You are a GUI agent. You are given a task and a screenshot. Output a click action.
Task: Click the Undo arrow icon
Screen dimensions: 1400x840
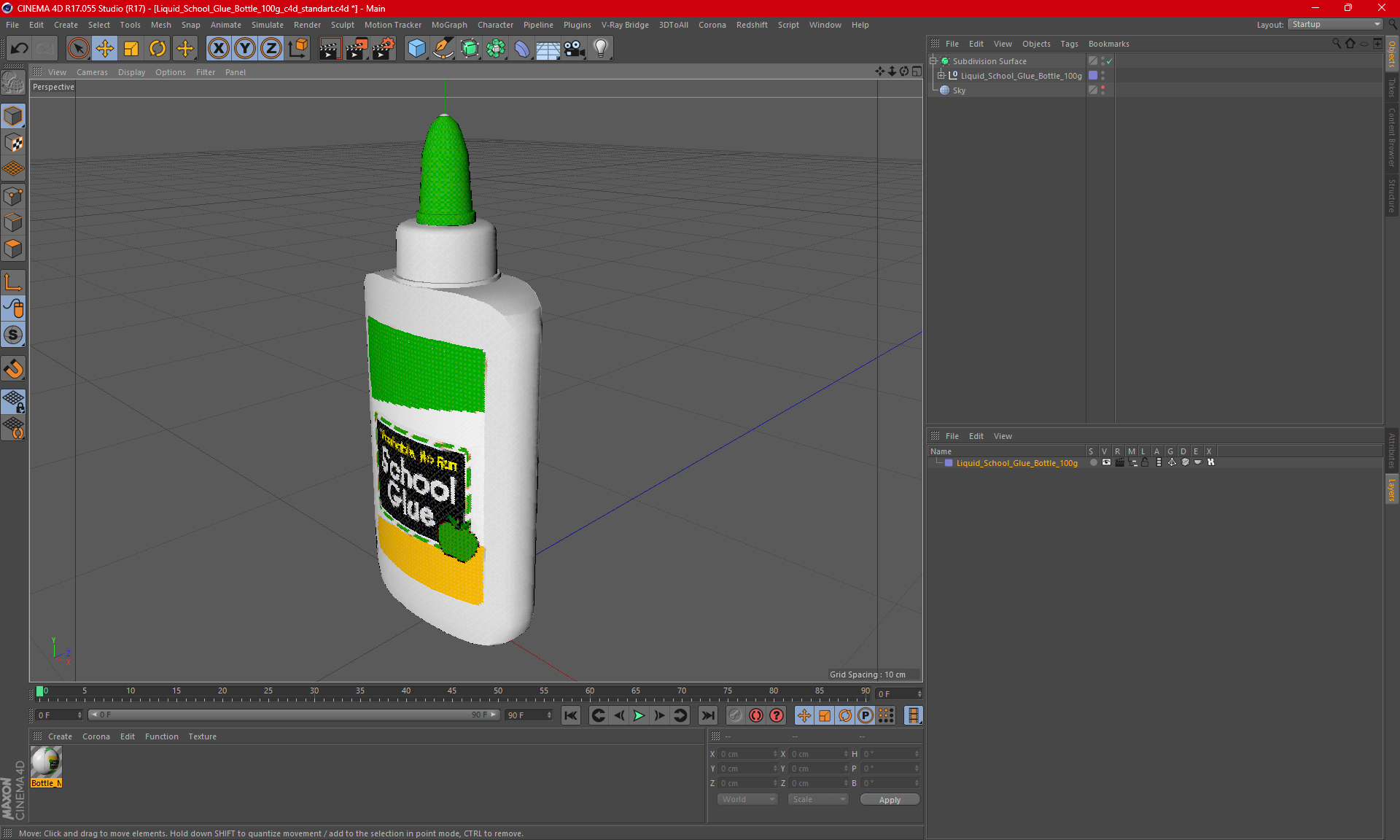point(19,49)
